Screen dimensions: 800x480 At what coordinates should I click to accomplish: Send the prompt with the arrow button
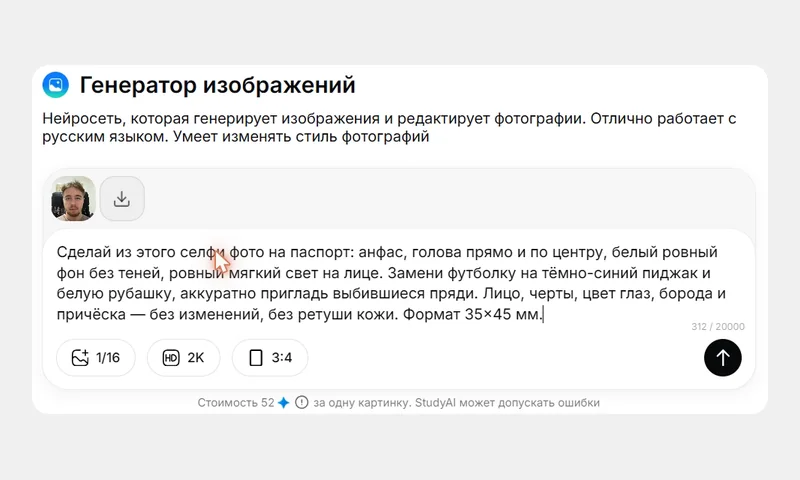tap(722, 358)
